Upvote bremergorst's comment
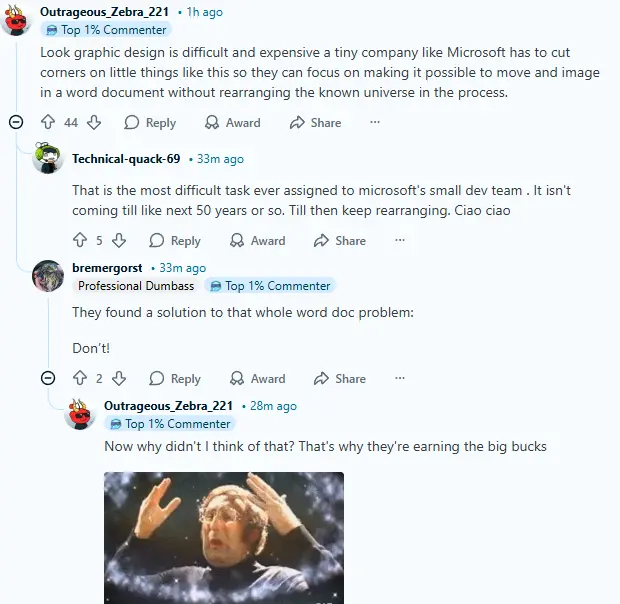 pyautogui.click(x=80, y=378)
